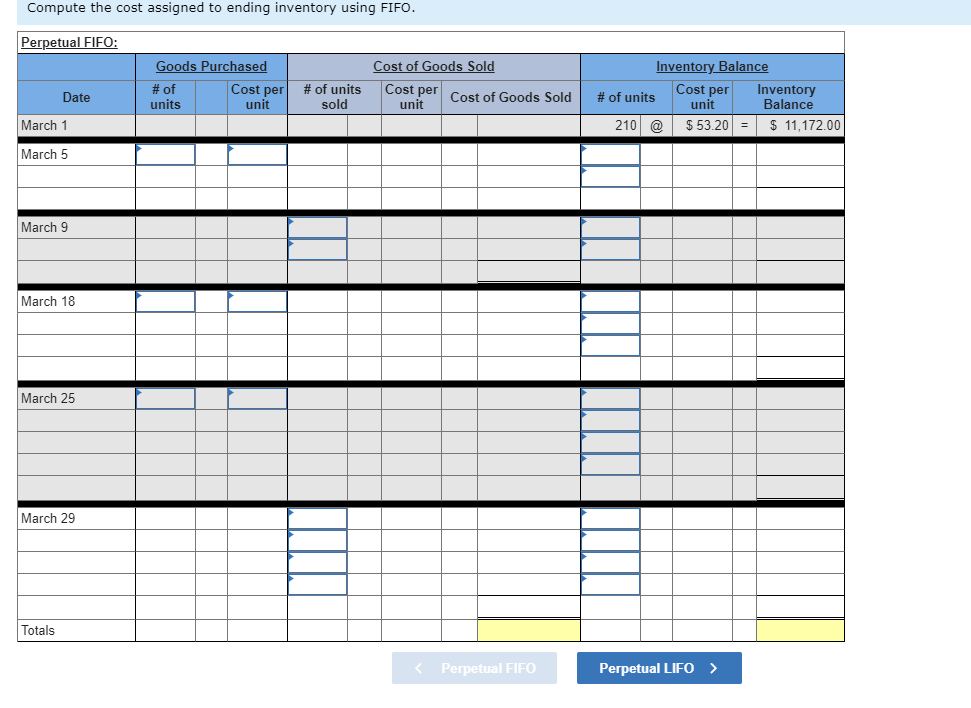971x708 pixels.
Task: Select the yellow Inventory Balance totals cell
Action: (x=797, y=630)
